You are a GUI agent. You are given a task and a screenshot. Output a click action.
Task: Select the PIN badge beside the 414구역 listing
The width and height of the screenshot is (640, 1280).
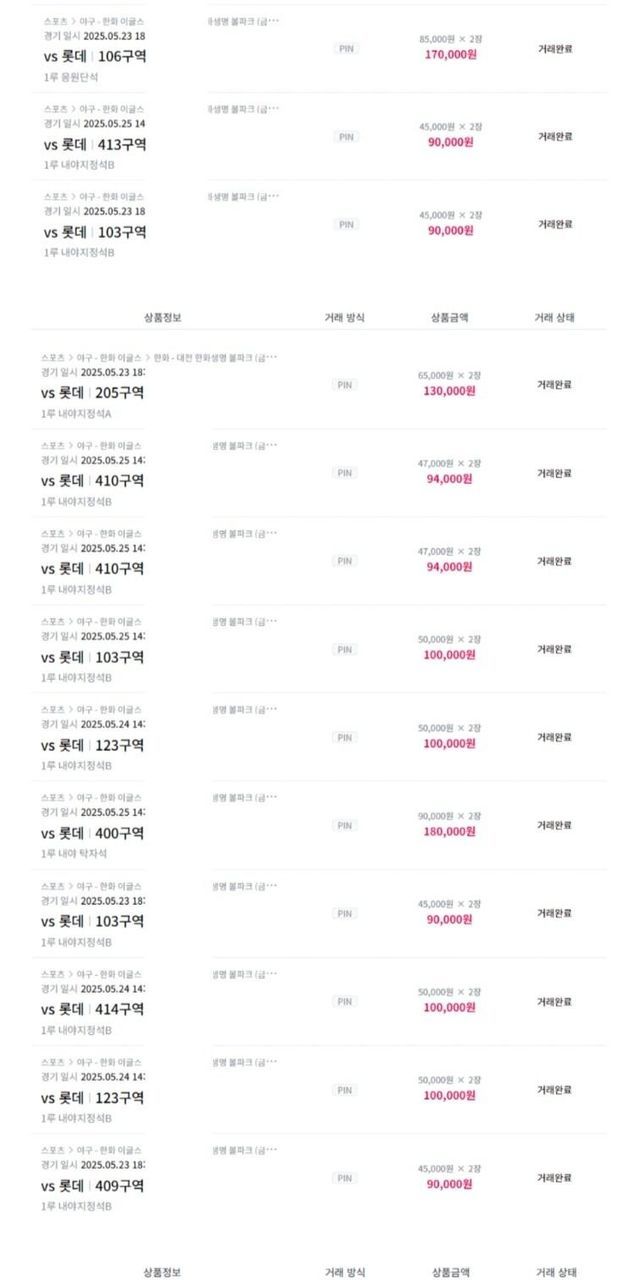(x=345, y=1002)
